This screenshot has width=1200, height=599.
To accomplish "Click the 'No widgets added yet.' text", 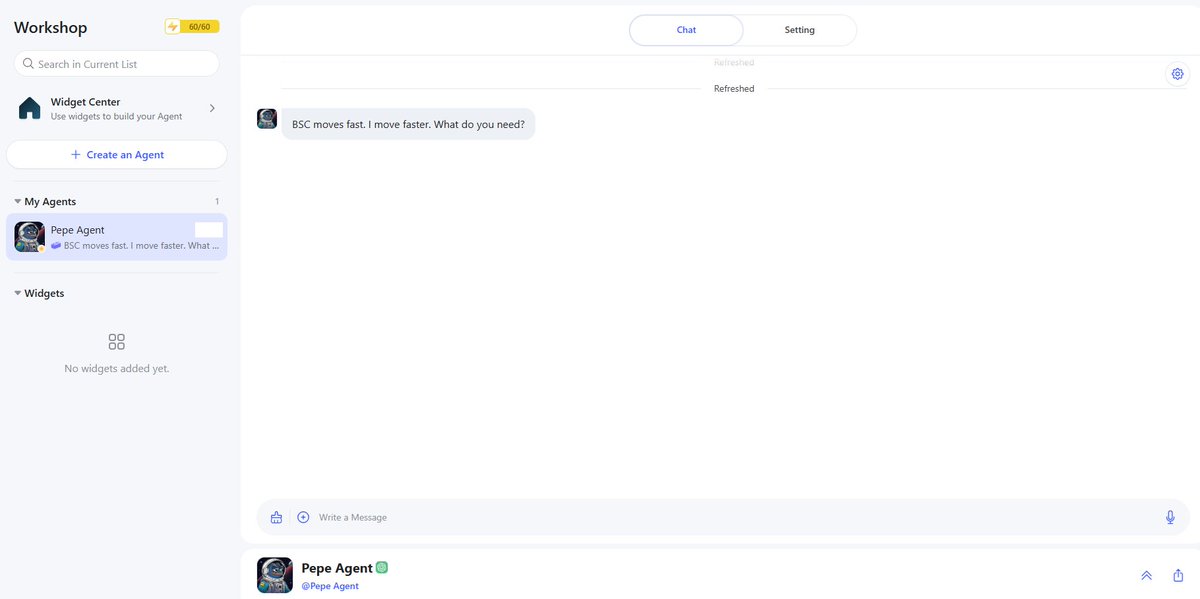I will [117, 369].
